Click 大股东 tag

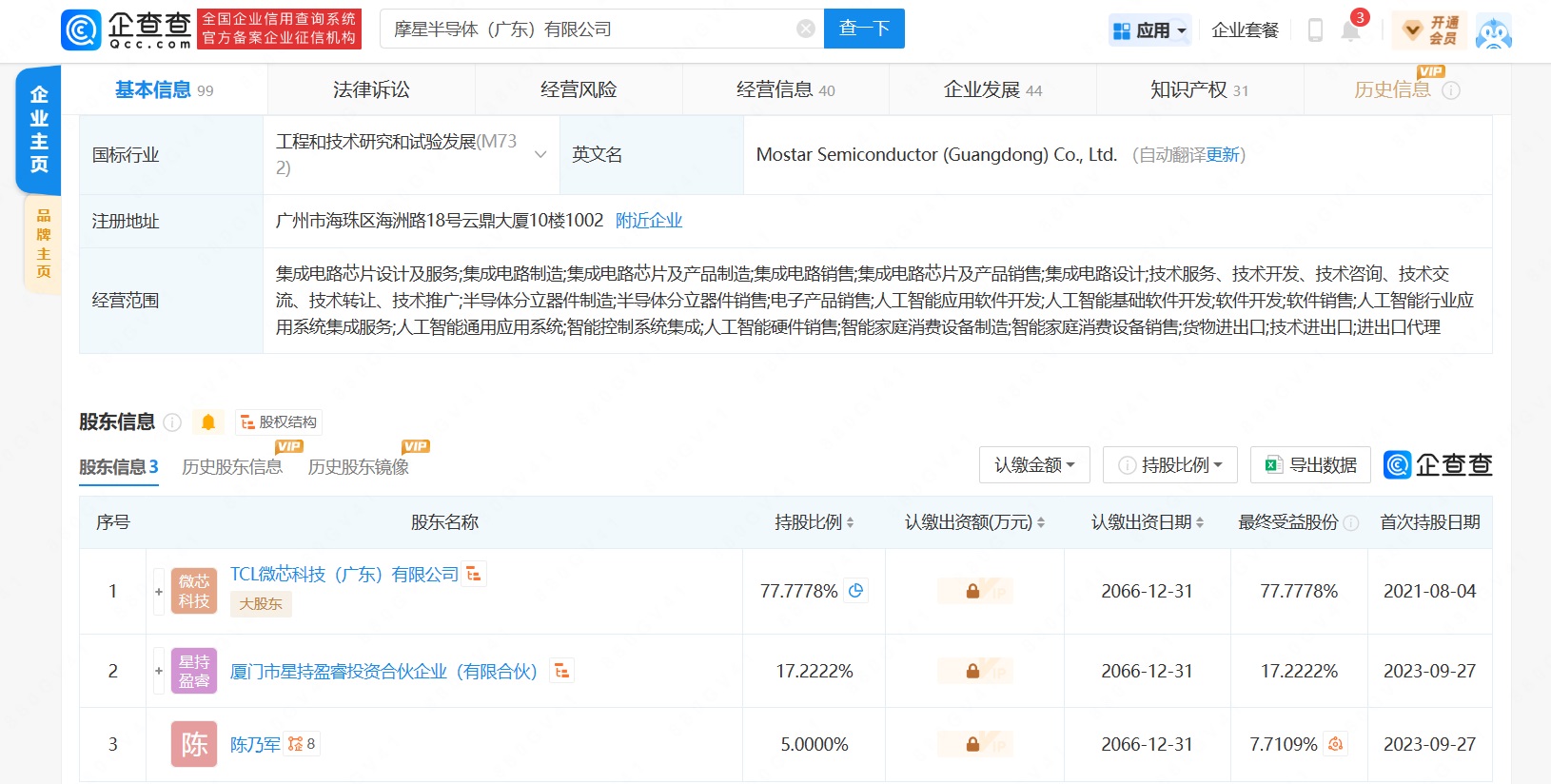tap(261, 604)
